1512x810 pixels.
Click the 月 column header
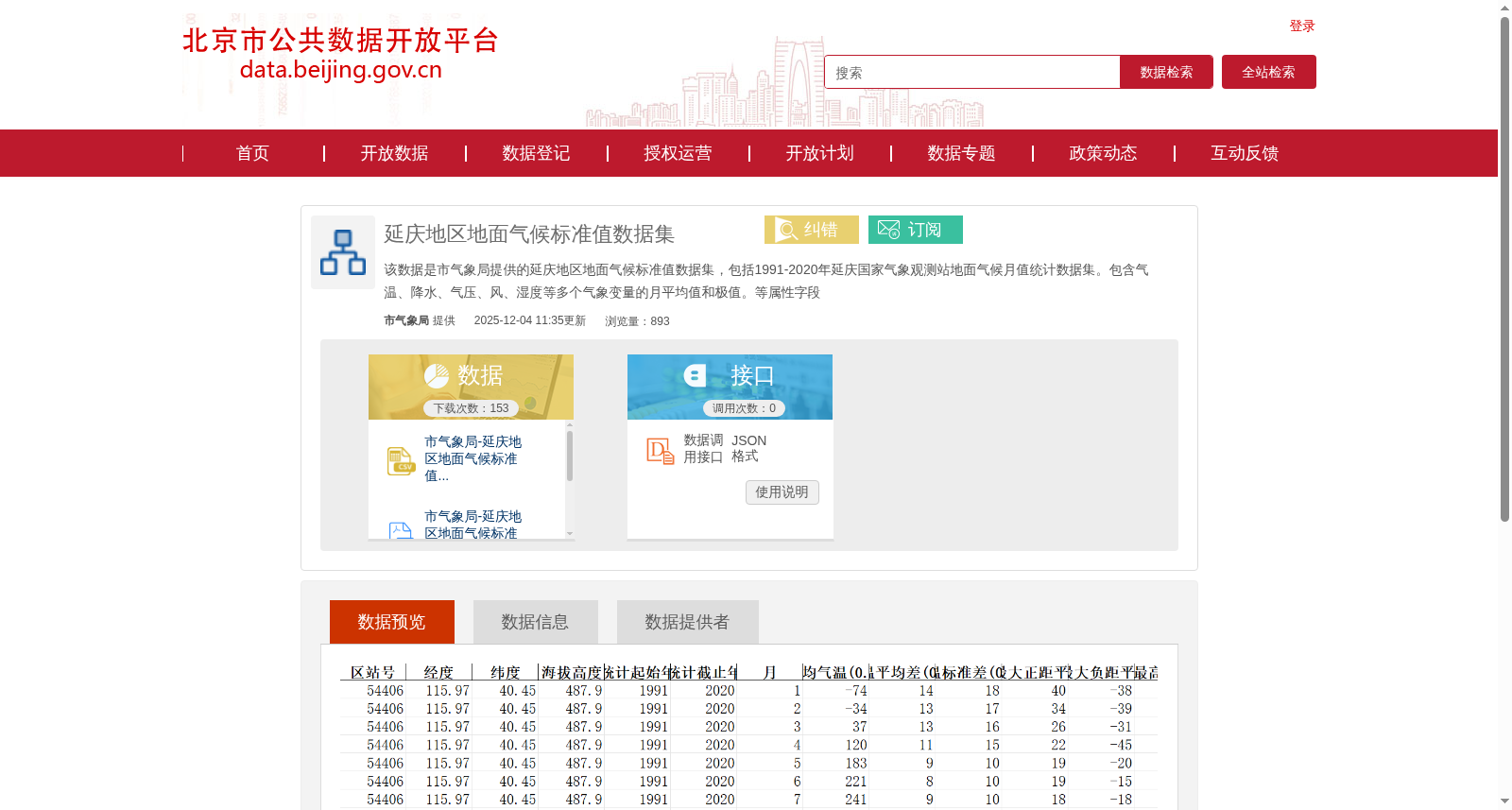click(769, 672)
